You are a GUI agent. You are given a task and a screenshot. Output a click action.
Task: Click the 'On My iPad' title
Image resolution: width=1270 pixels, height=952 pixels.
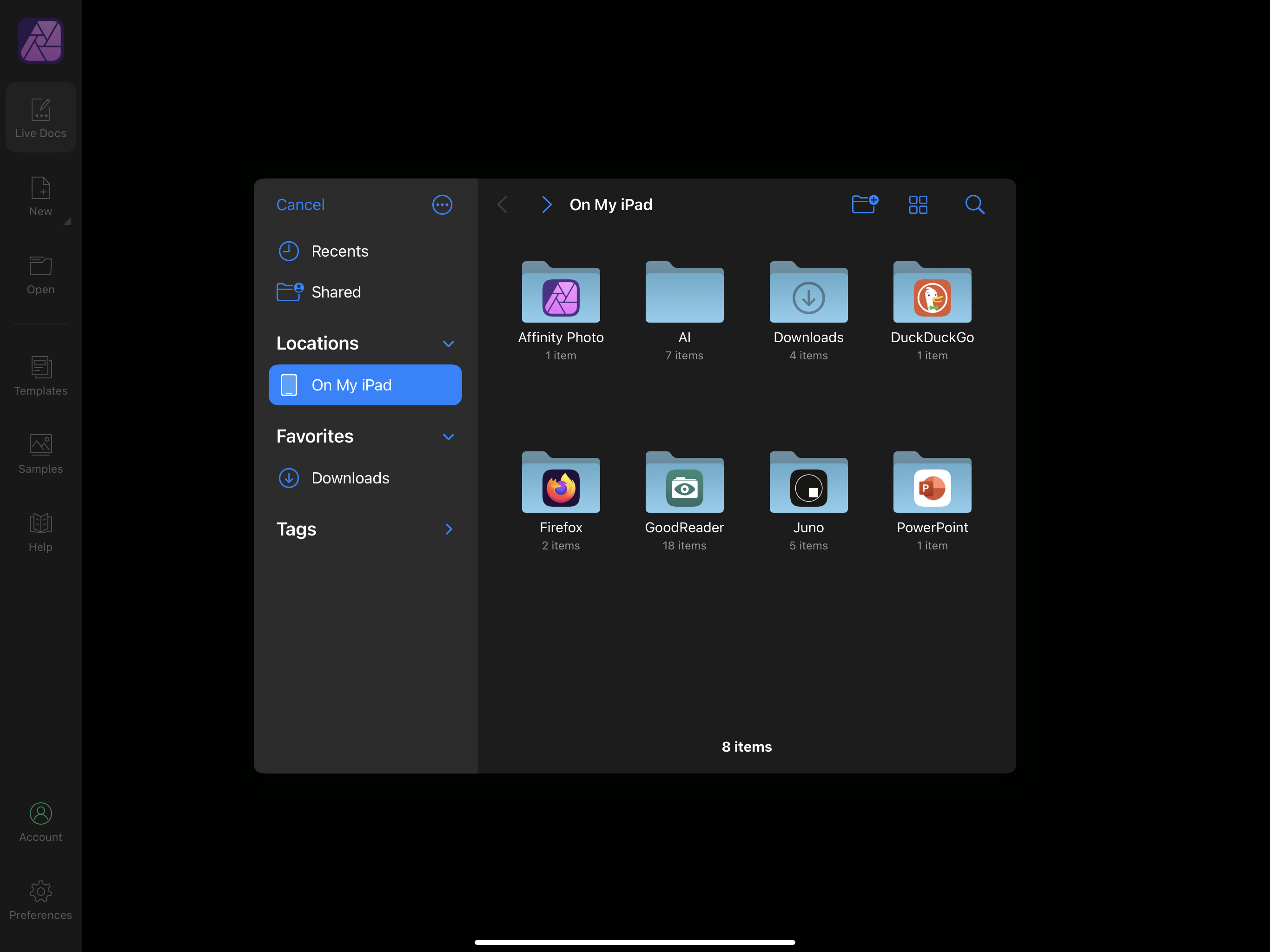(x=611, y=205)
